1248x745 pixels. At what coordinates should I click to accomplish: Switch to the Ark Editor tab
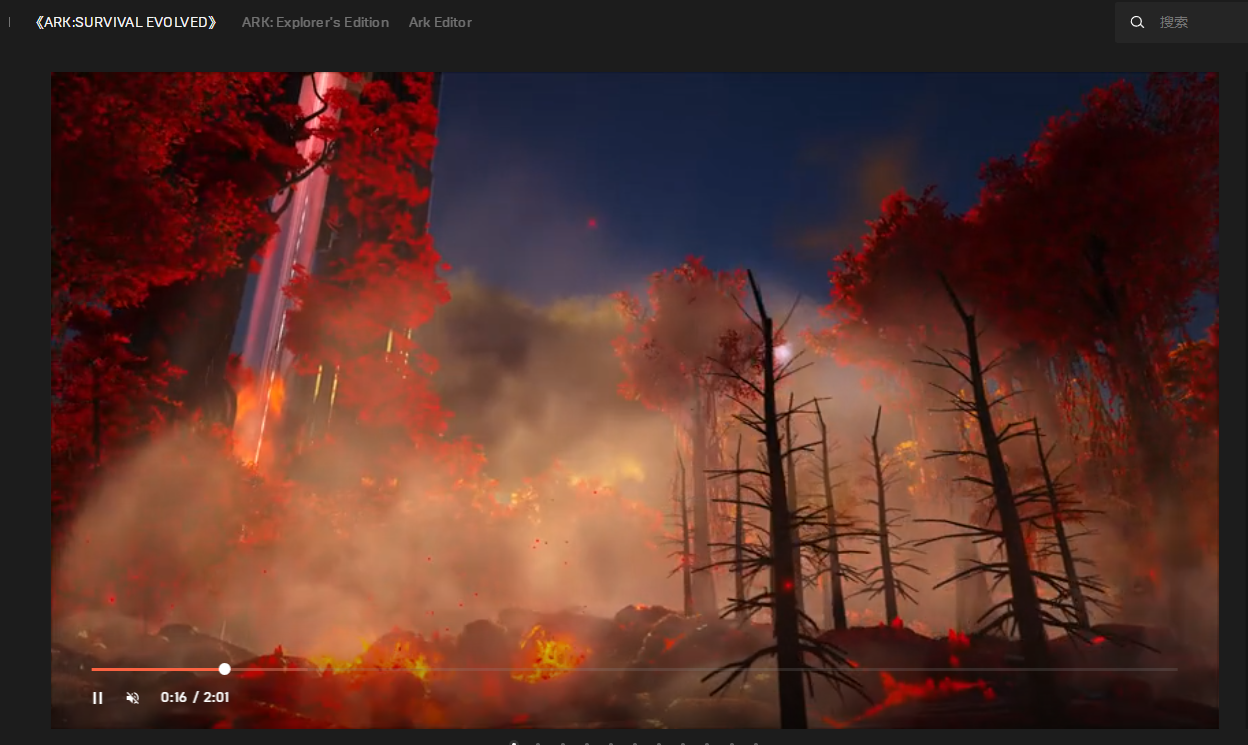tap(440, 22)
